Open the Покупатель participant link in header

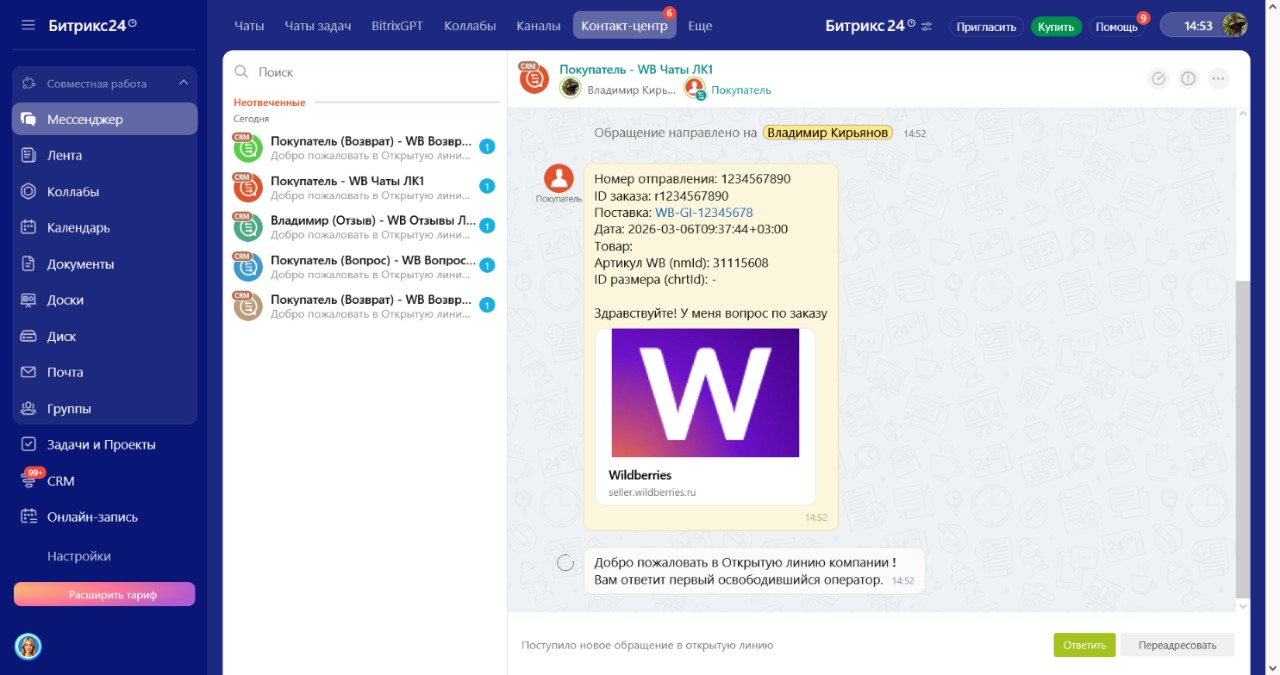[741, 90]
